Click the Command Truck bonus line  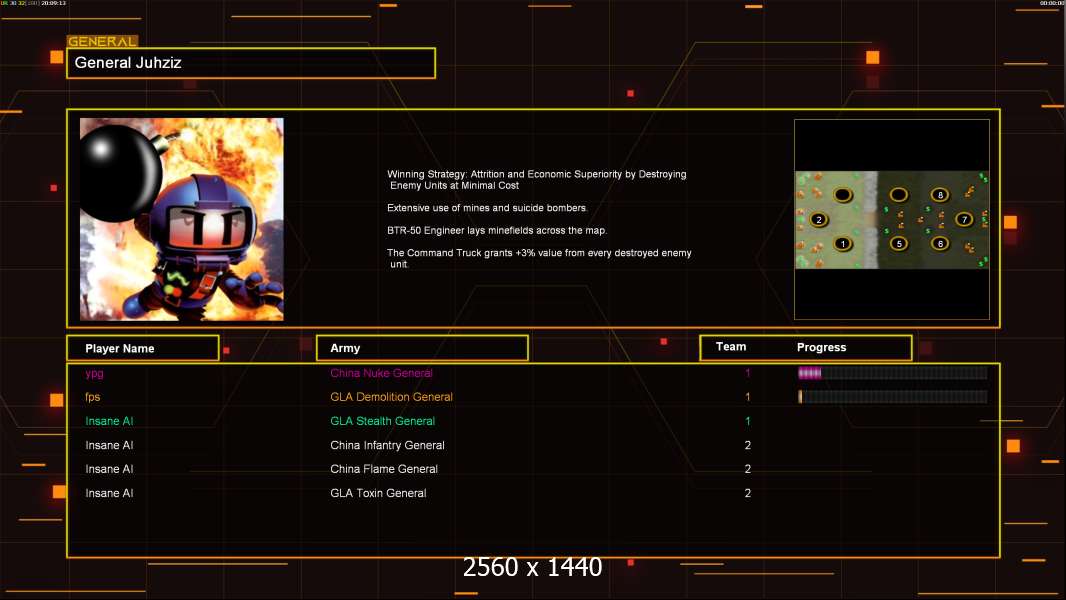pos(539,258)
